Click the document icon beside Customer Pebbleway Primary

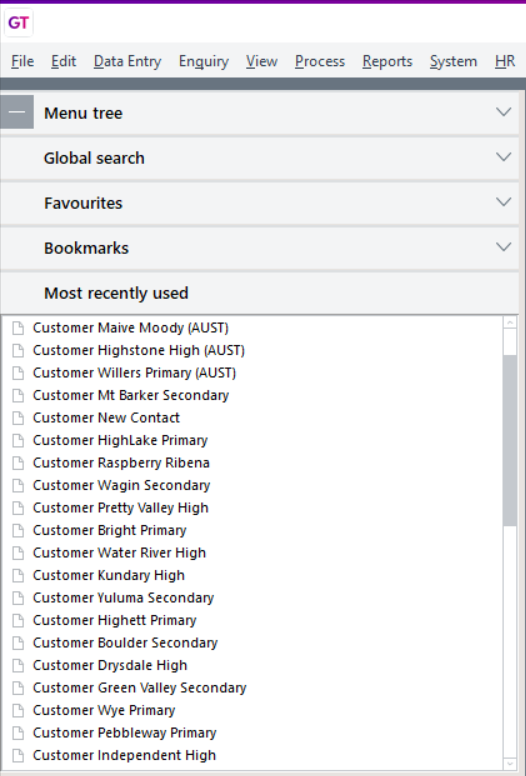pos(18,733)
